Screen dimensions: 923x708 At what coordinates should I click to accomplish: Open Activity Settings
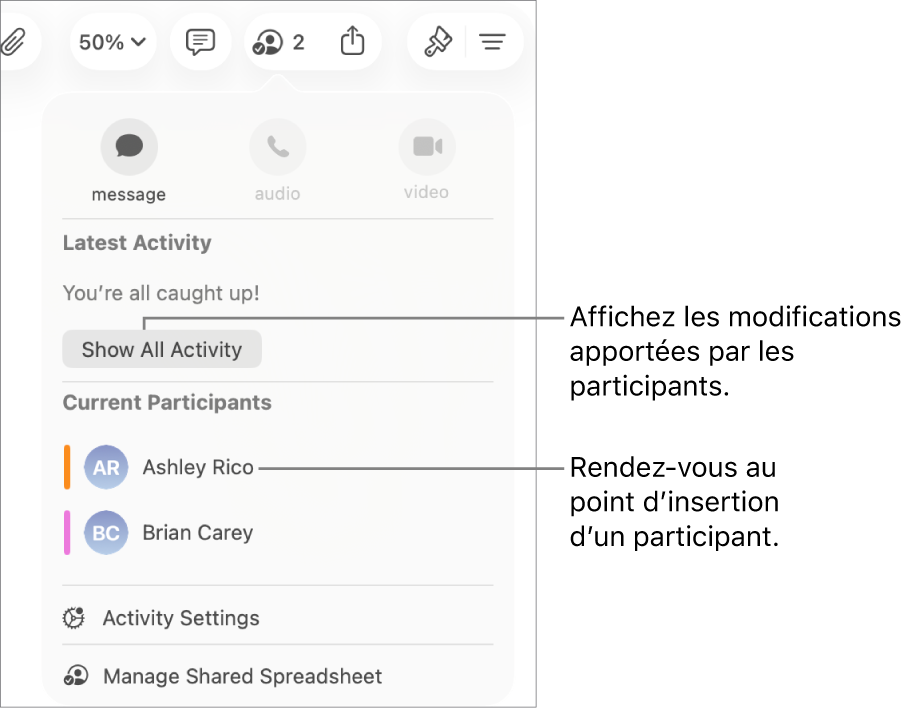(181, 618)
